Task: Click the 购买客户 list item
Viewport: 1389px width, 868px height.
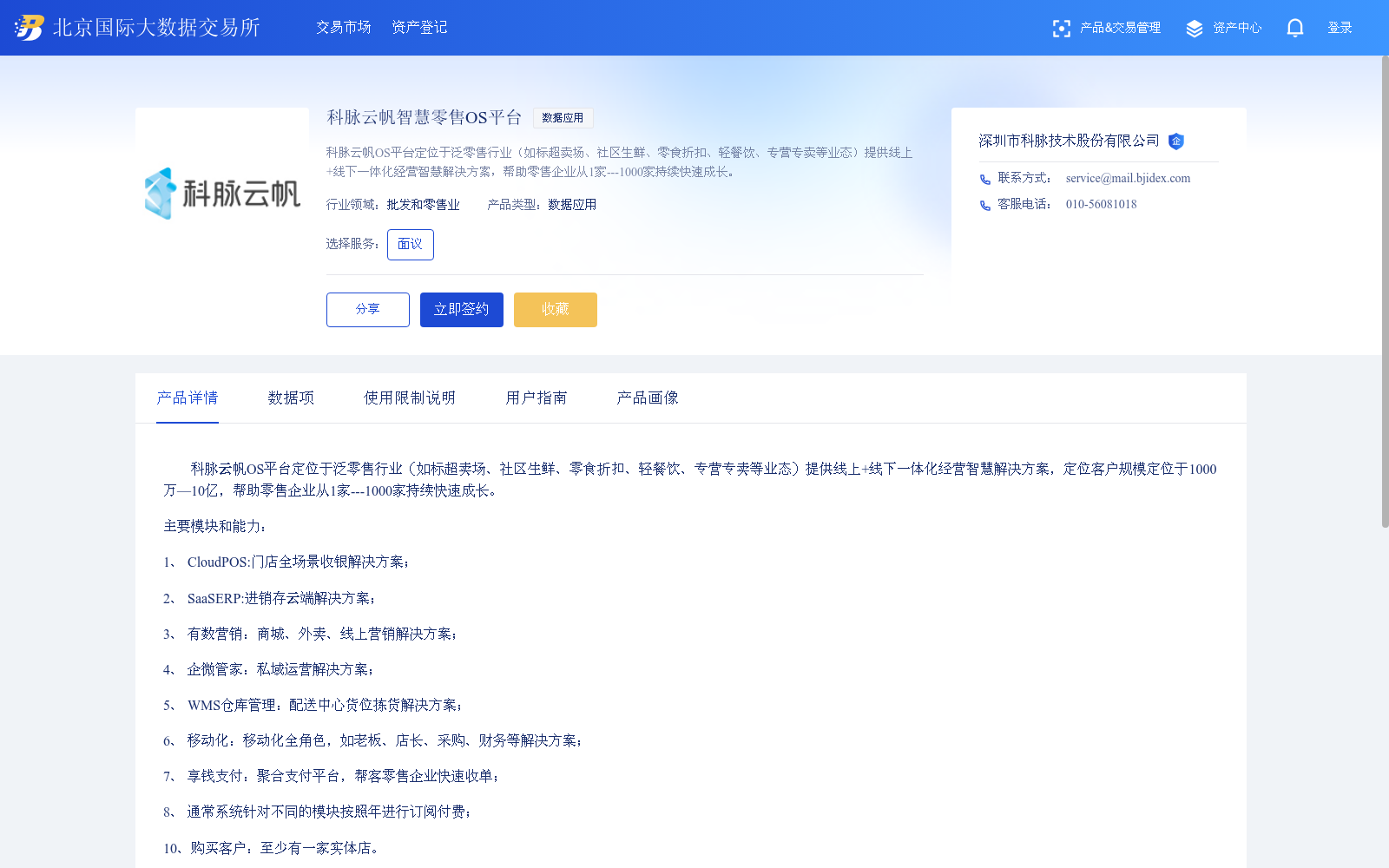Action: (x=271, y=849)
